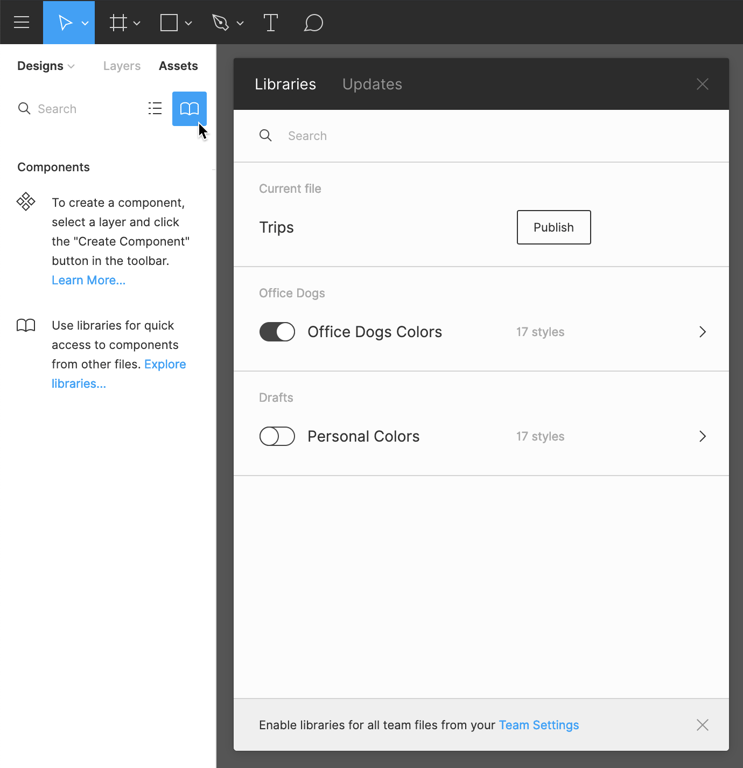Image resolution: width=743 pixels, height=768 pixels.
Task: Publish the Trips file library
Action: coord(553,227)
